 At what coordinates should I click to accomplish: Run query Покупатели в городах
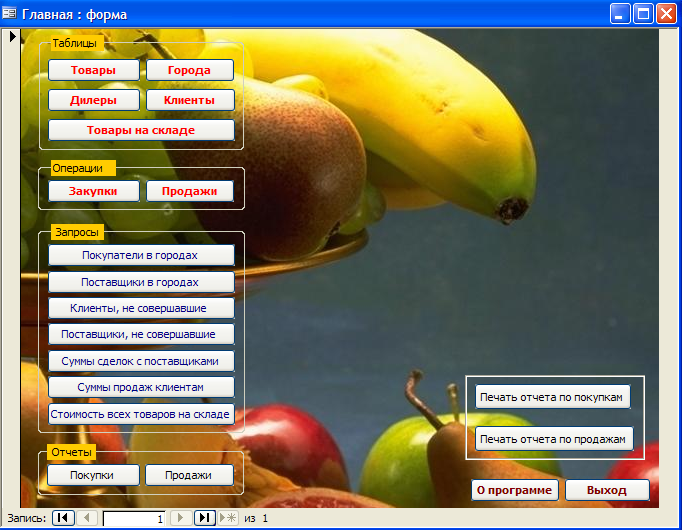[141, 255]
